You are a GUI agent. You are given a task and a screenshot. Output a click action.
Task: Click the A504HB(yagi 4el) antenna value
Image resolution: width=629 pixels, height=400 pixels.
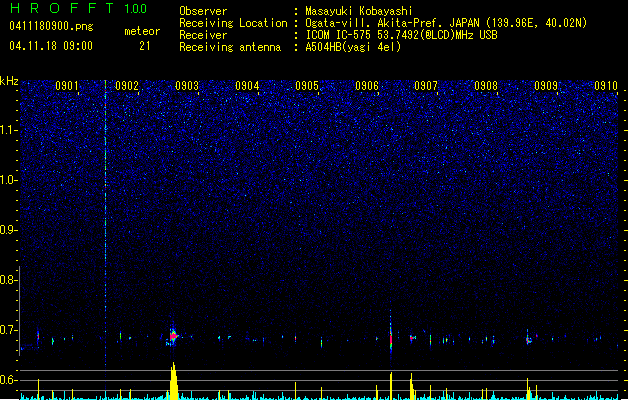pyautogui.click(x=353, y=47)
